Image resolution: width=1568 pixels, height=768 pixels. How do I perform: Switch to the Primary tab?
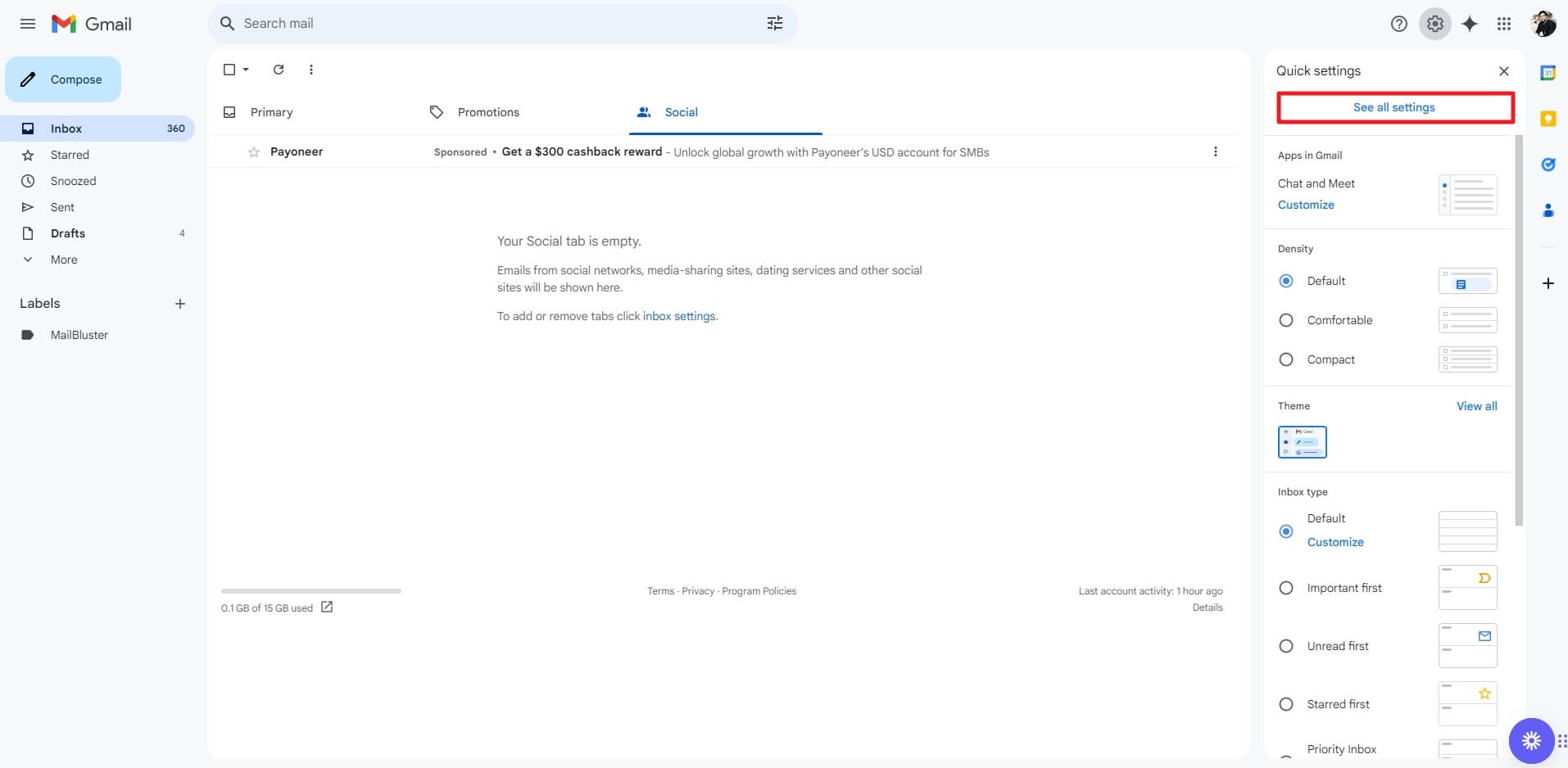pyautogui.click(x=271, y=112)
